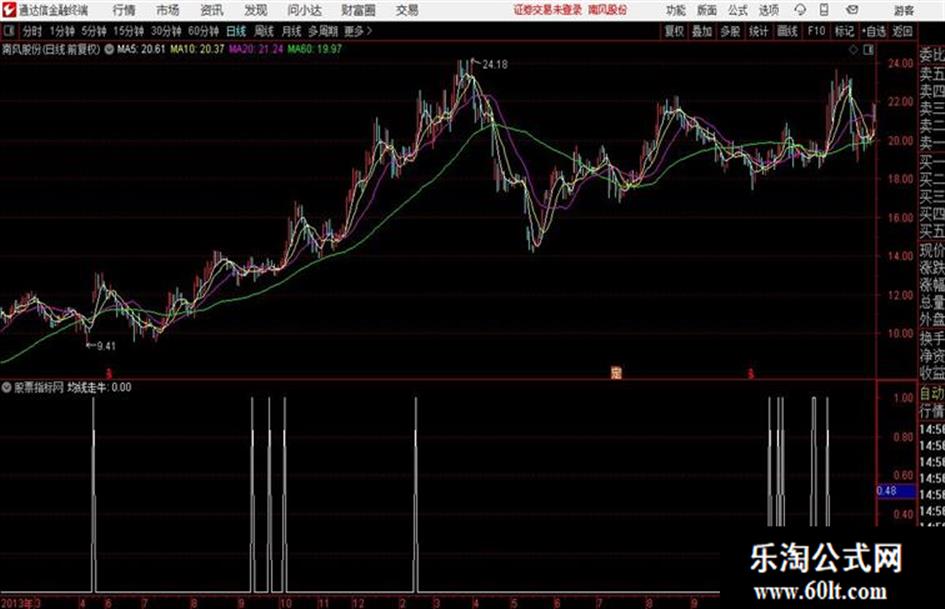Open the 问小达 menu
The height and width of the screenshot is (609, 945).
pyautogui.click(x=304, y=10)
